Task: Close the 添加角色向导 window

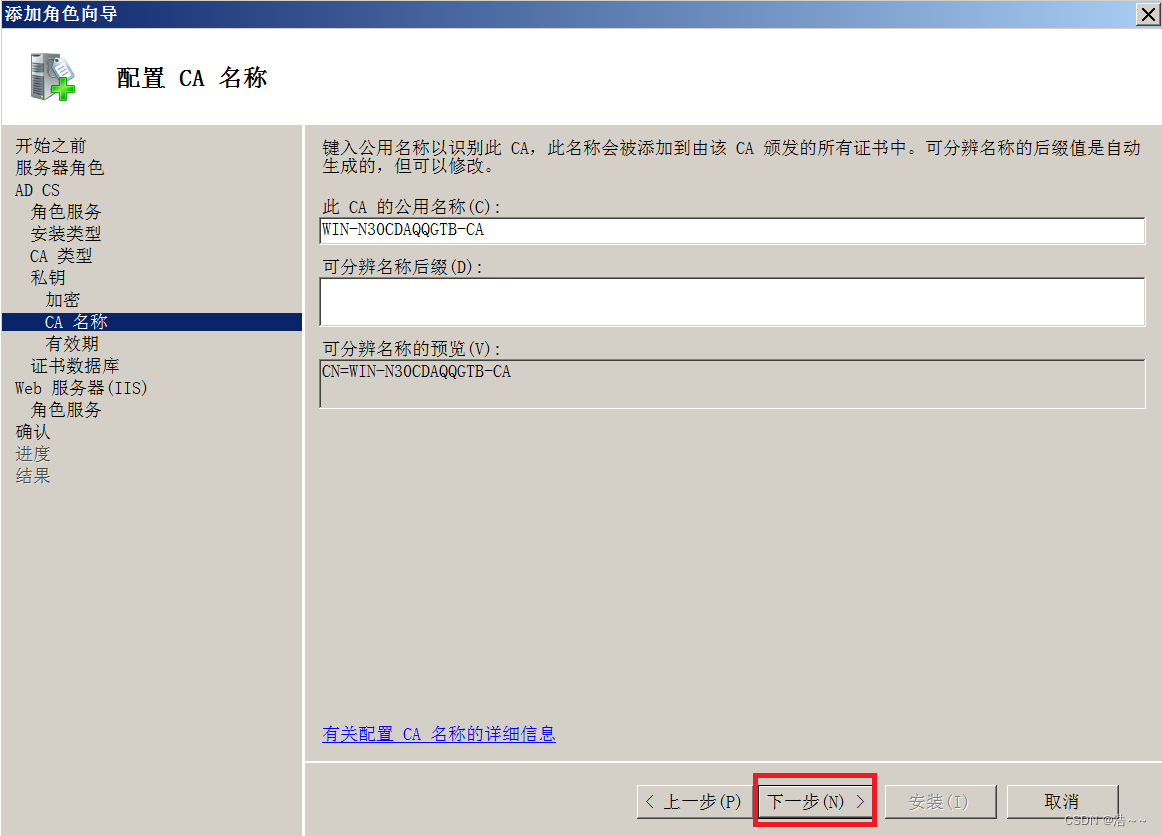Action: (1148, 14)
